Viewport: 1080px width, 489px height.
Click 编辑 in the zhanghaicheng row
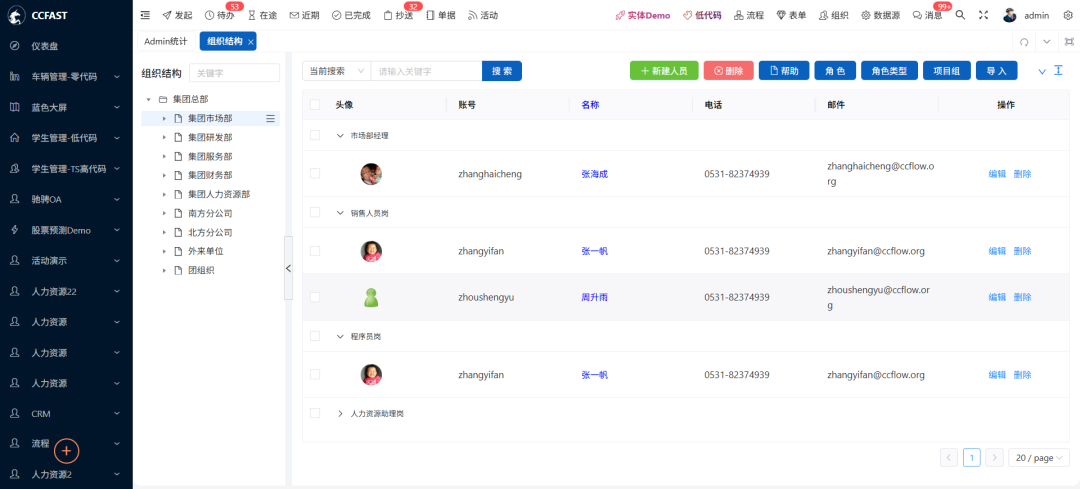click(997, 174)
